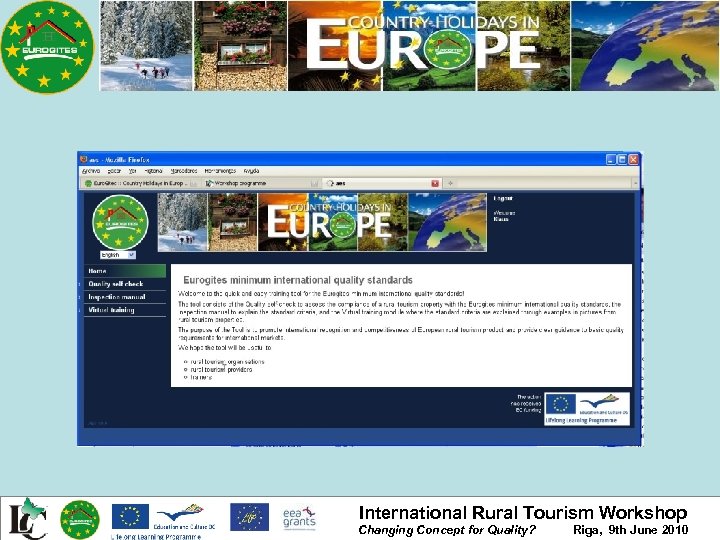The width and height of the screenshot is (720, 540).
Task: Click the EuroGites tab favicon
Action: point(89,183)
